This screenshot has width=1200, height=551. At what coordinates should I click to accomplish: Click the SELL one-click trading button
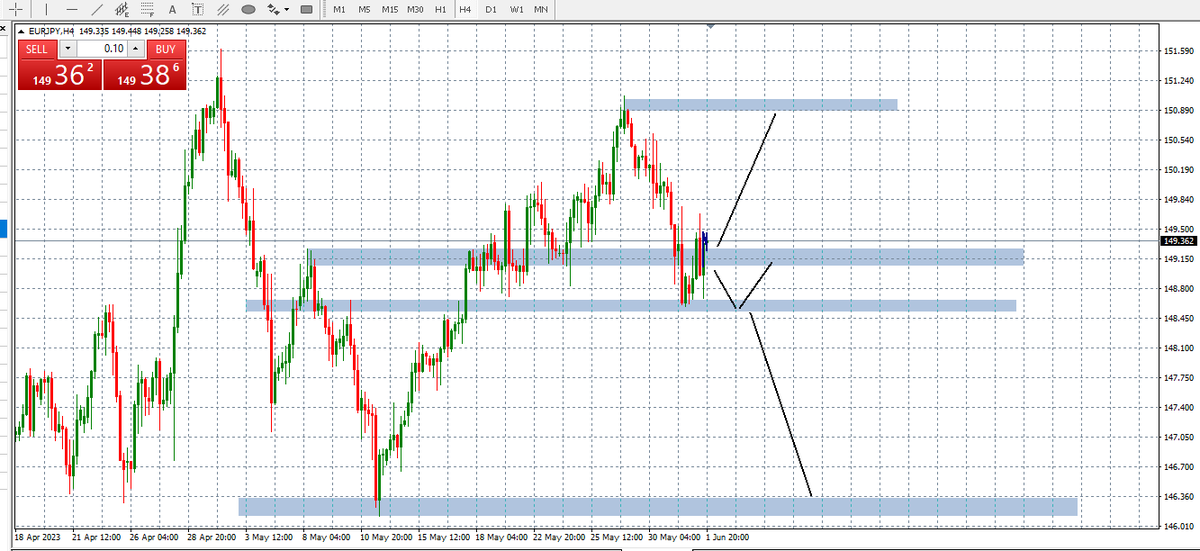tap(37, 49)
